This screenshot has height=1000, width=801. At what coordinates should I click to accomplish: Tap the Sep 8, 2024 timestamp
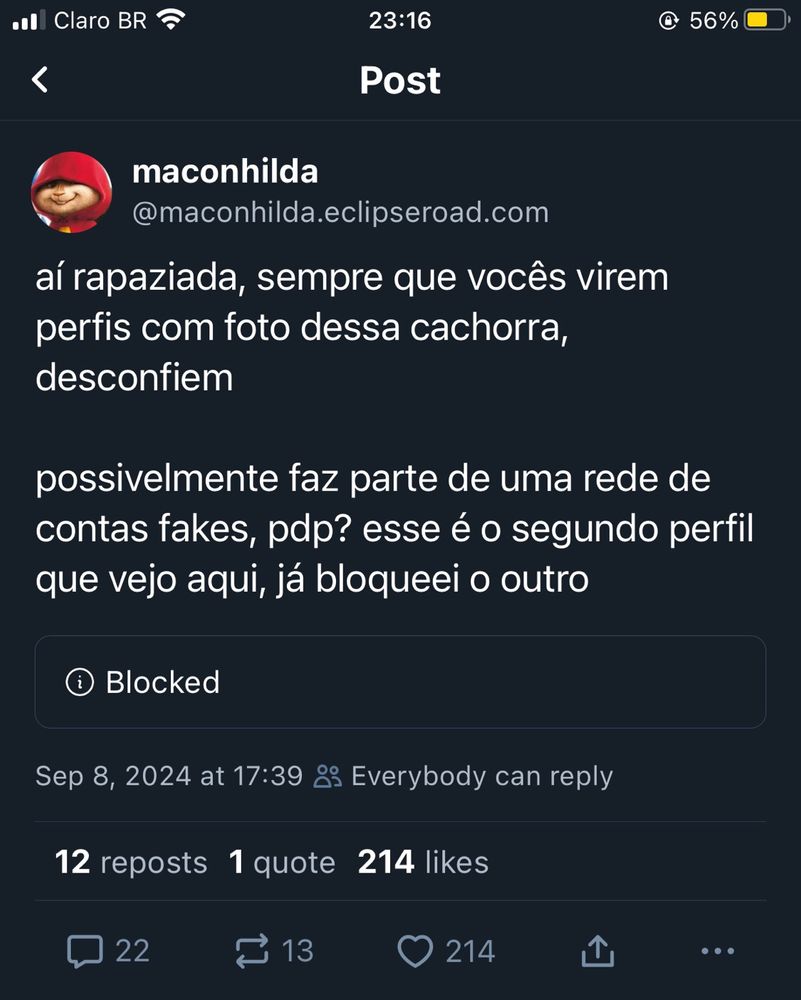click(x=168, y=776)
